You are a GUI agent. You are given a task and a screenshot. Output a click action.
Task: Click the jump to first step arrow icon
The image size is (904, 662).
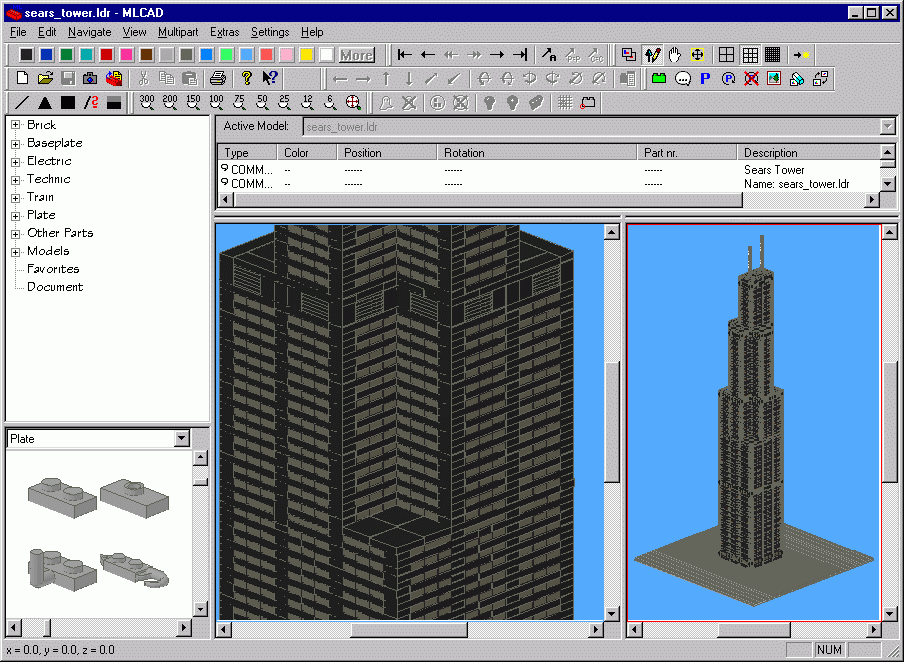click(x=405, y=55)
